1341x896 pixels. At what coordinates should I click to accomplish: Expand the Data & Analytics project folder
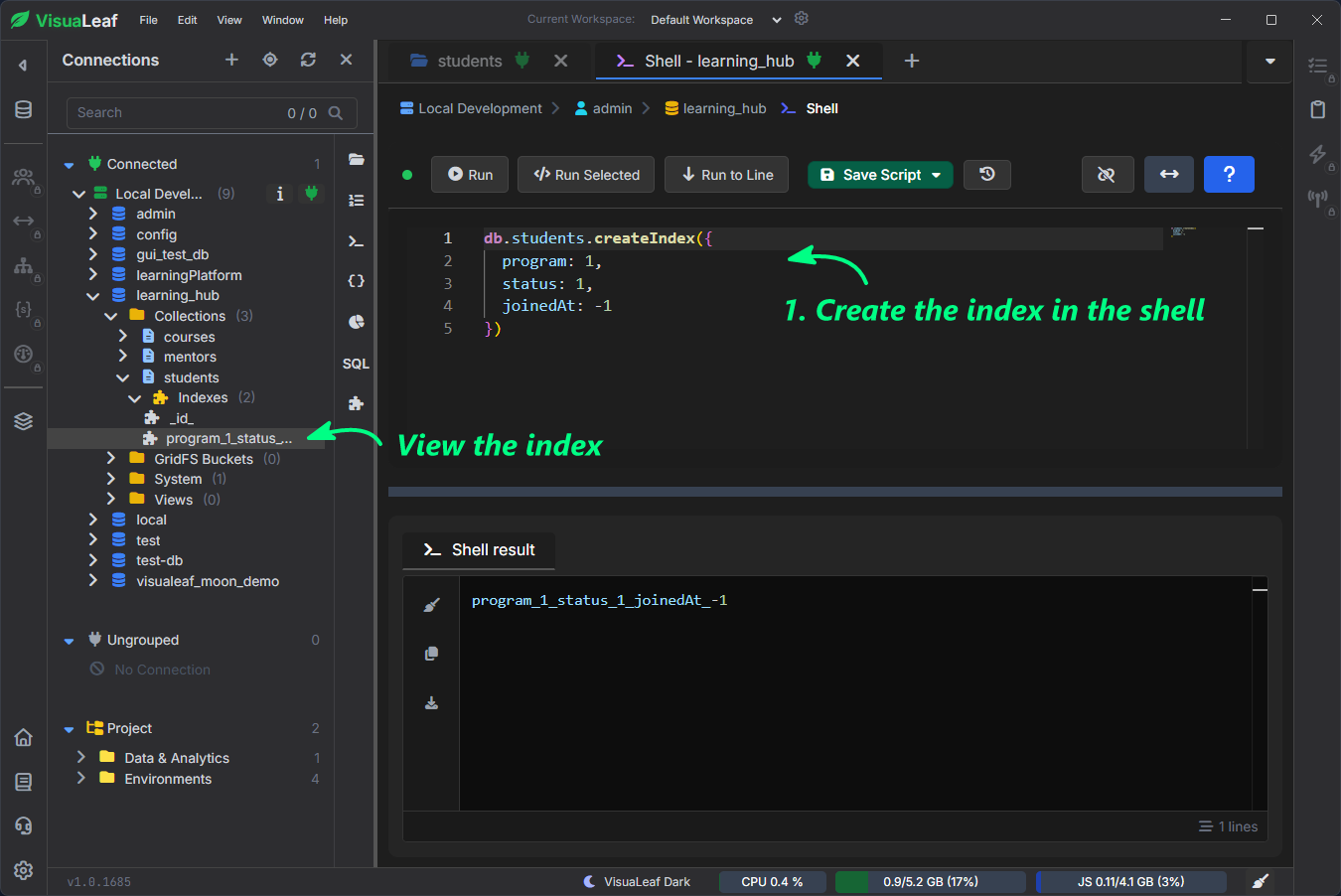point(80,758)
